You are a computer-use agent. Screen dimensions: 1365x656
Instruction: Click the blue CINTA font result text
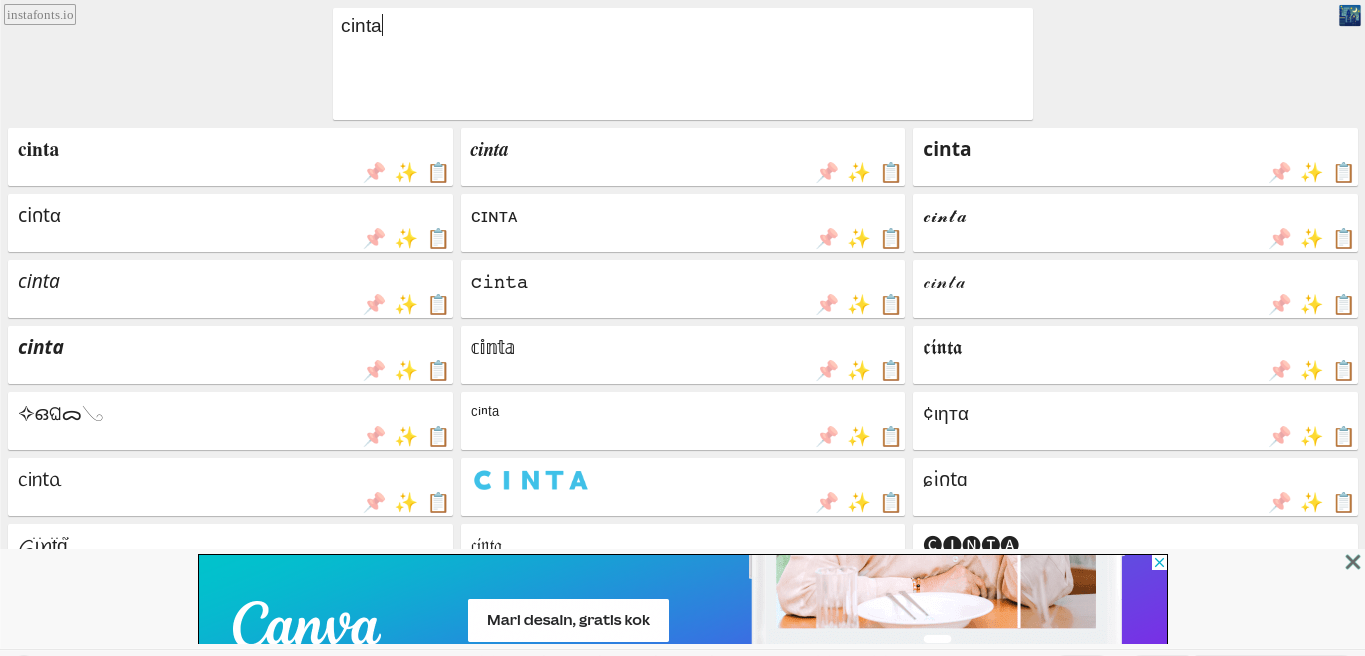(530, 481)
